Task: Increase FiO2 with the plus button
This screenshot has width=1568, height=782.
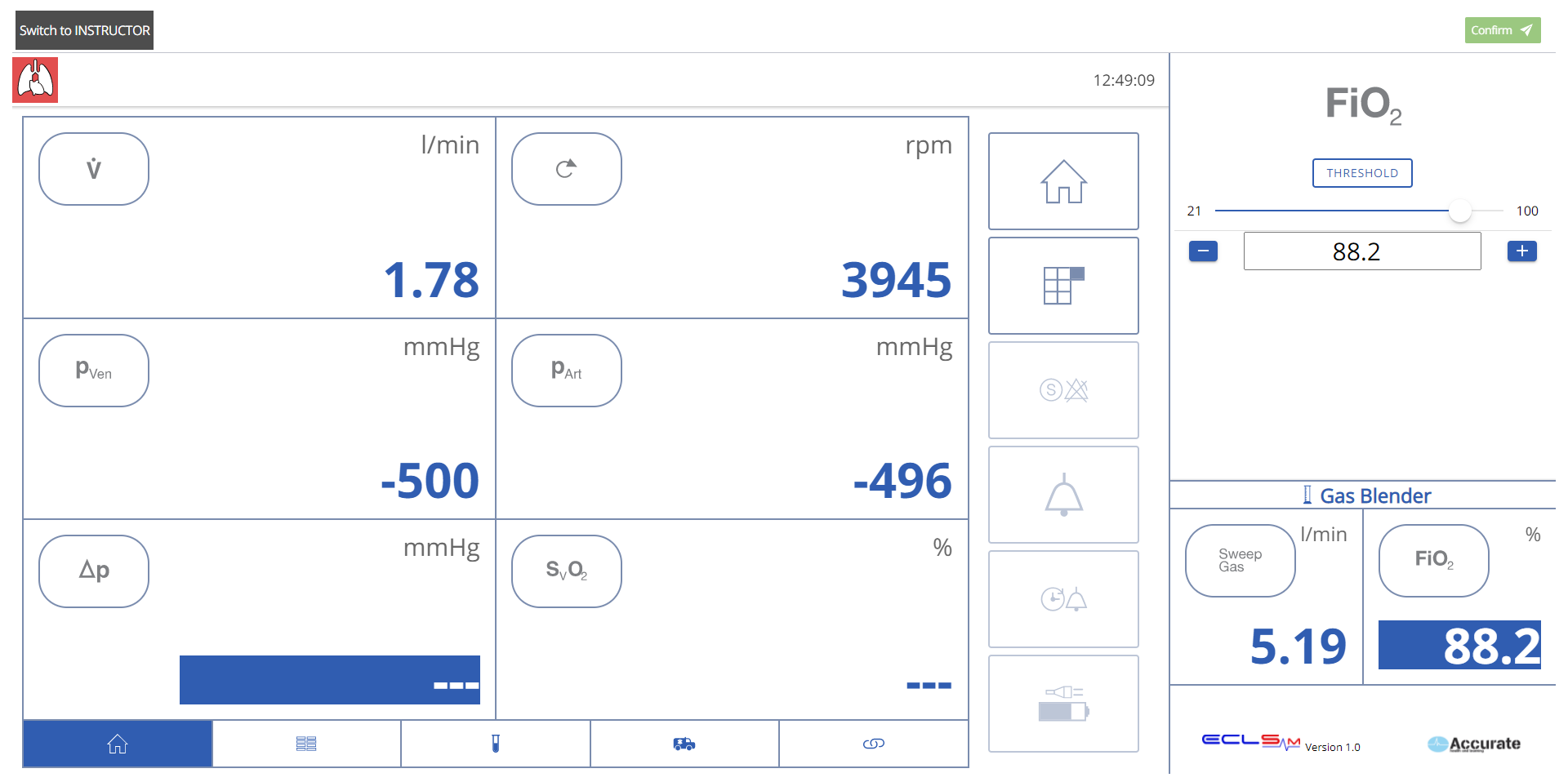Action: click(1521, 251)
